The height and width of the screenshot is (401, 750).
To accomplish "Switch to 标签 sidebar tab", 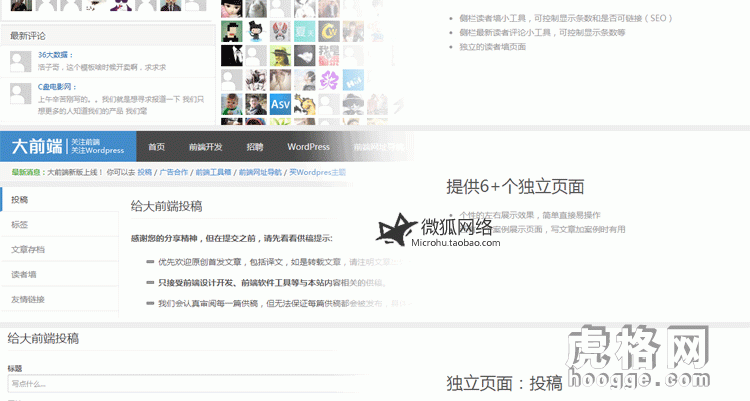I will pyautogui.click(x=20, y=225).
